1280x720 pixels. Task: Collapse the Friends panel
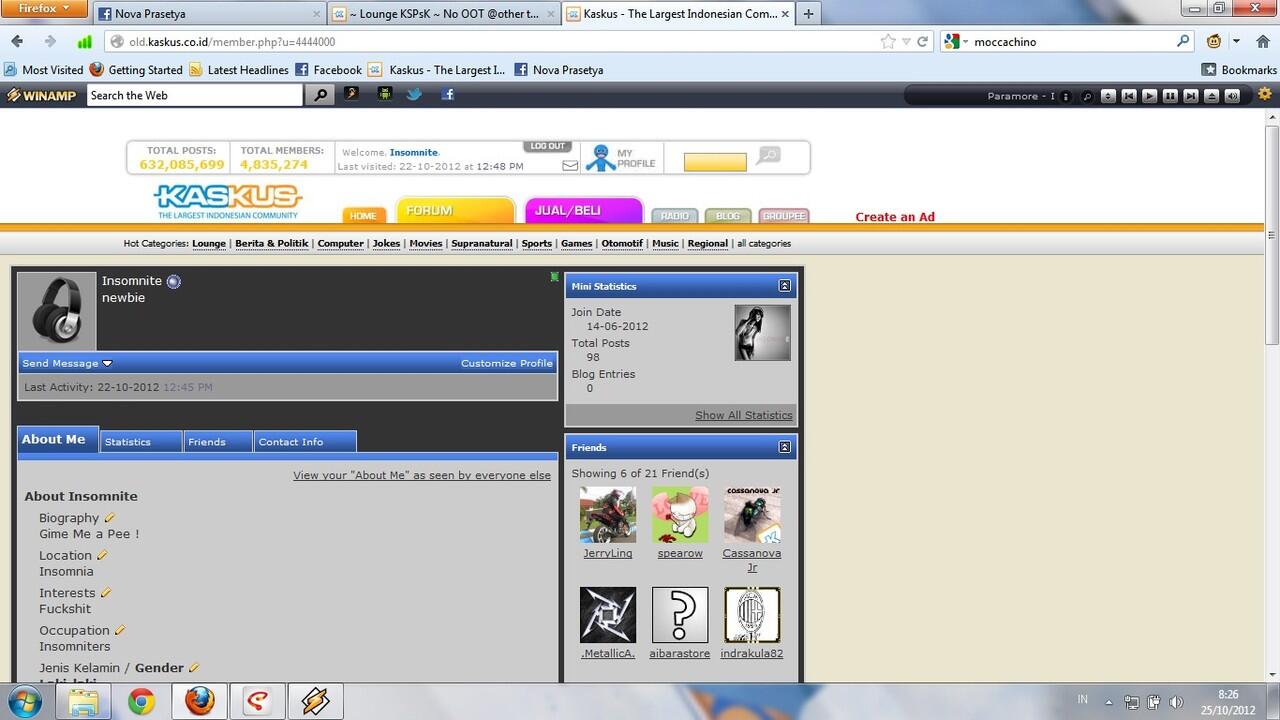coord(785,447)
